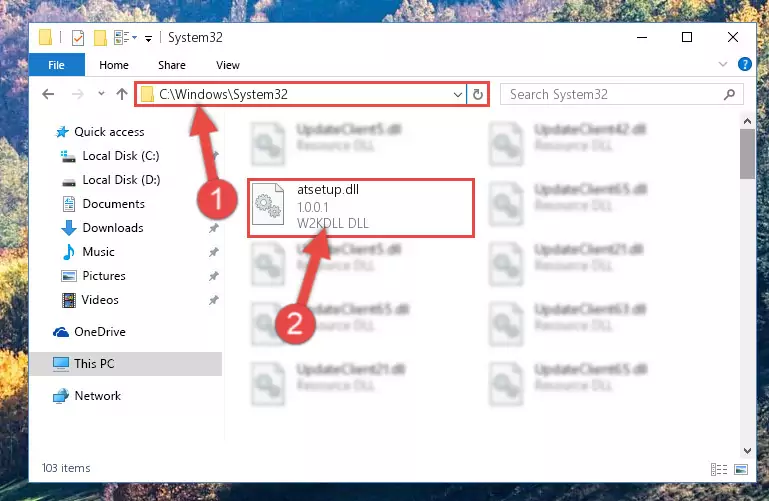Minimize the System32 window

642,37
